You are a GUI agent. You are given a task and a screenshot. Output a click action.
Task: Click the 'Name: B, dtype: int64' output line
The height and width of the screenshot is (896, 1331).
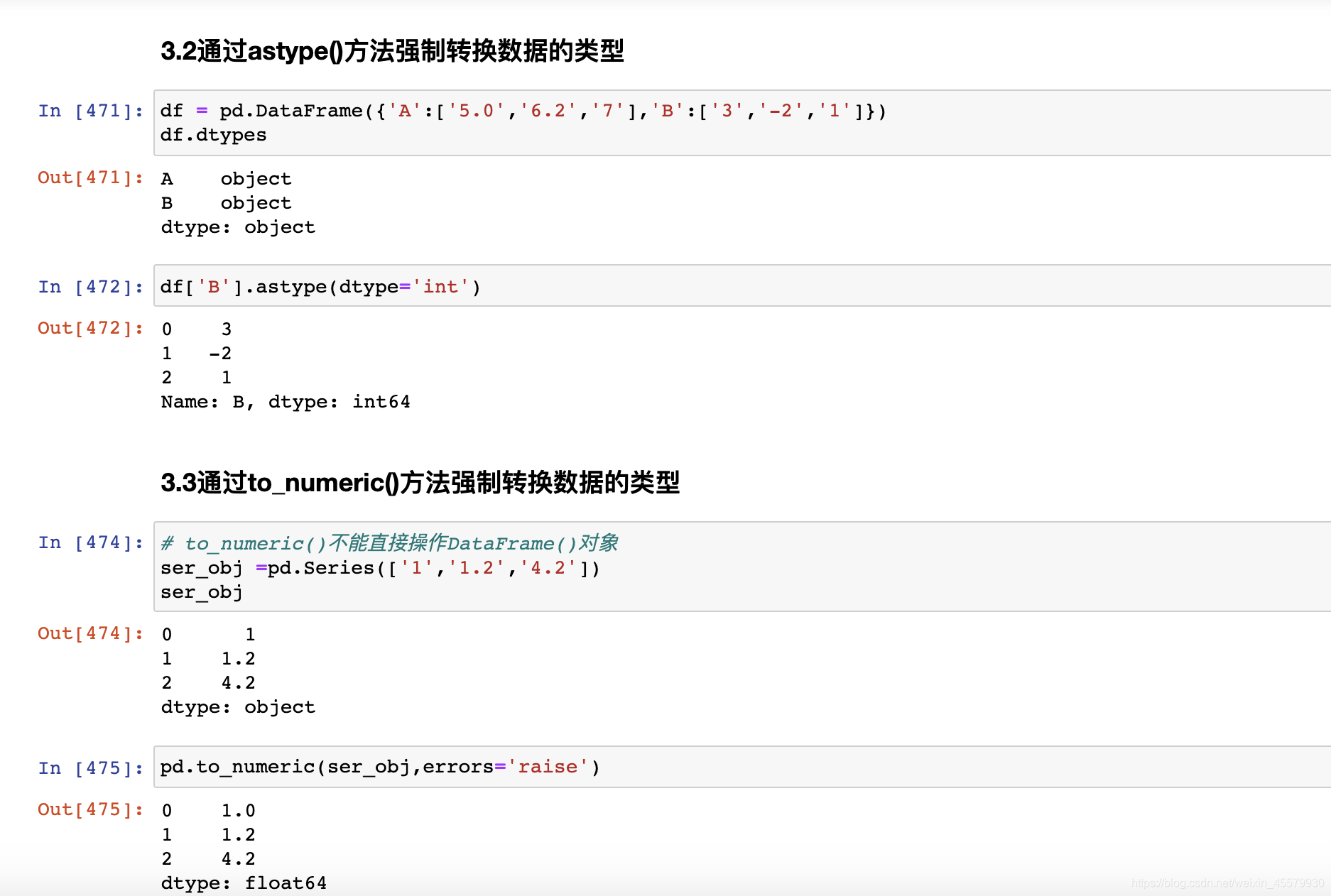286,402
